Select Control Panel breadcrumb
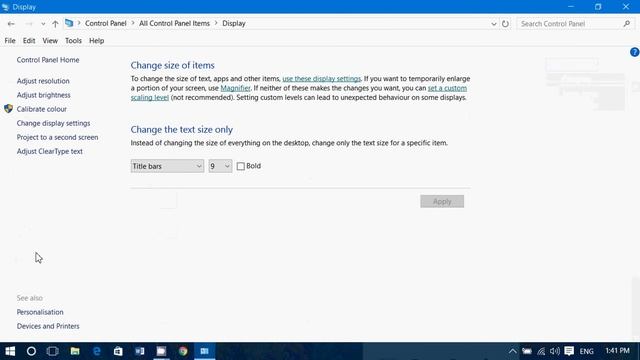The image size is (640, 360). pos(106,23)
